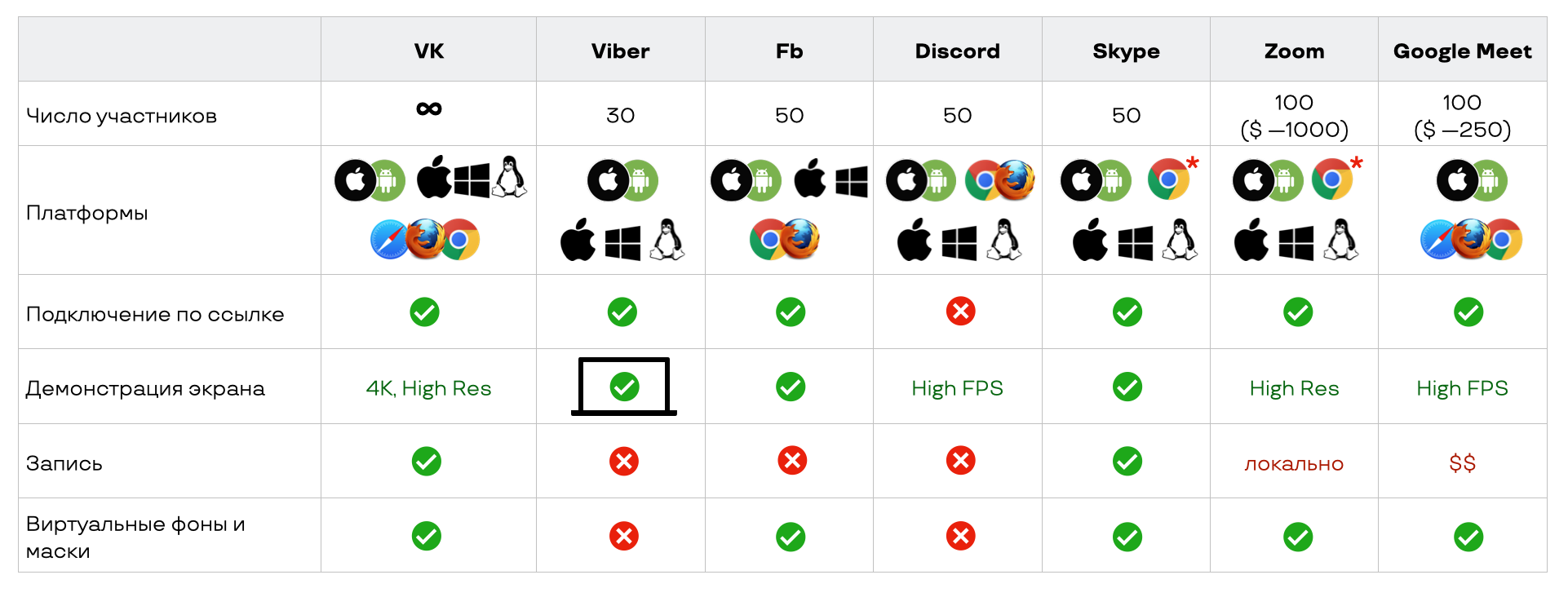1568x597 pixels.
Task: Select the Android icon in Google Meet column
Action: [x=1489, y=180]
